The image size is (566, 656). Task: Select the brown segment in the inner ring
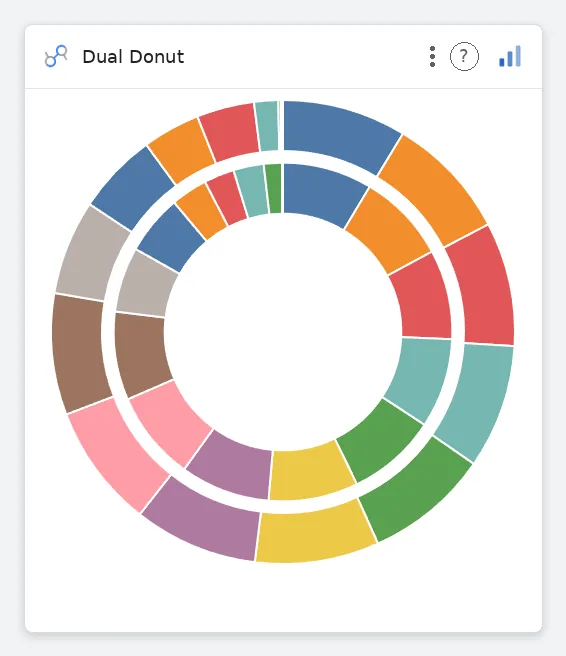[x=141, y=354]
